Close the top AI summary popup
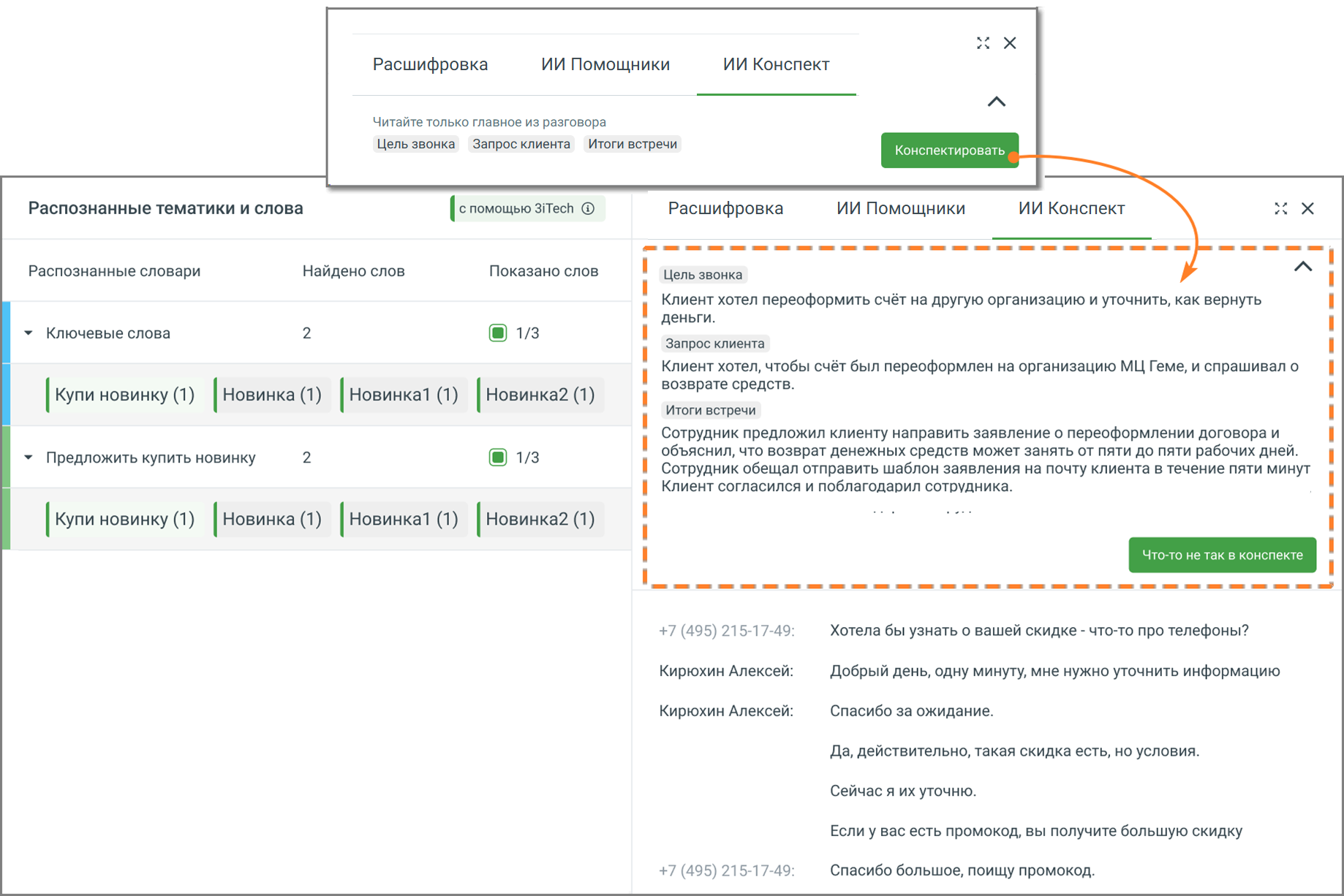The width and height of the screenshot is (1344, 896). (x=1010, y=43)
